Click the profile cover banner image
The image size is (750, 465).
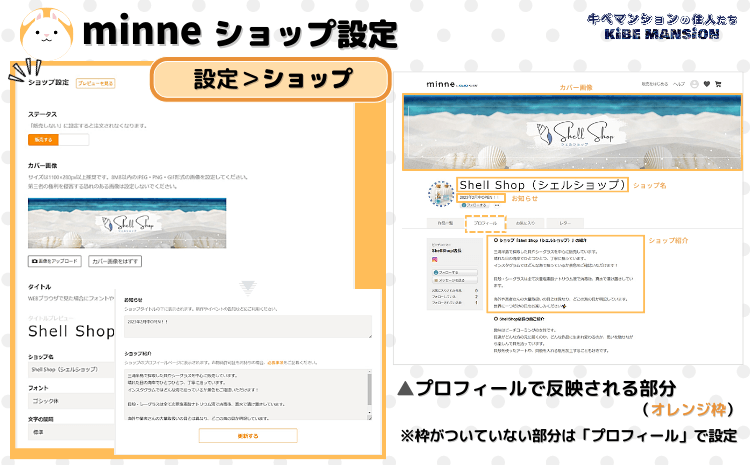coord(572,132)
